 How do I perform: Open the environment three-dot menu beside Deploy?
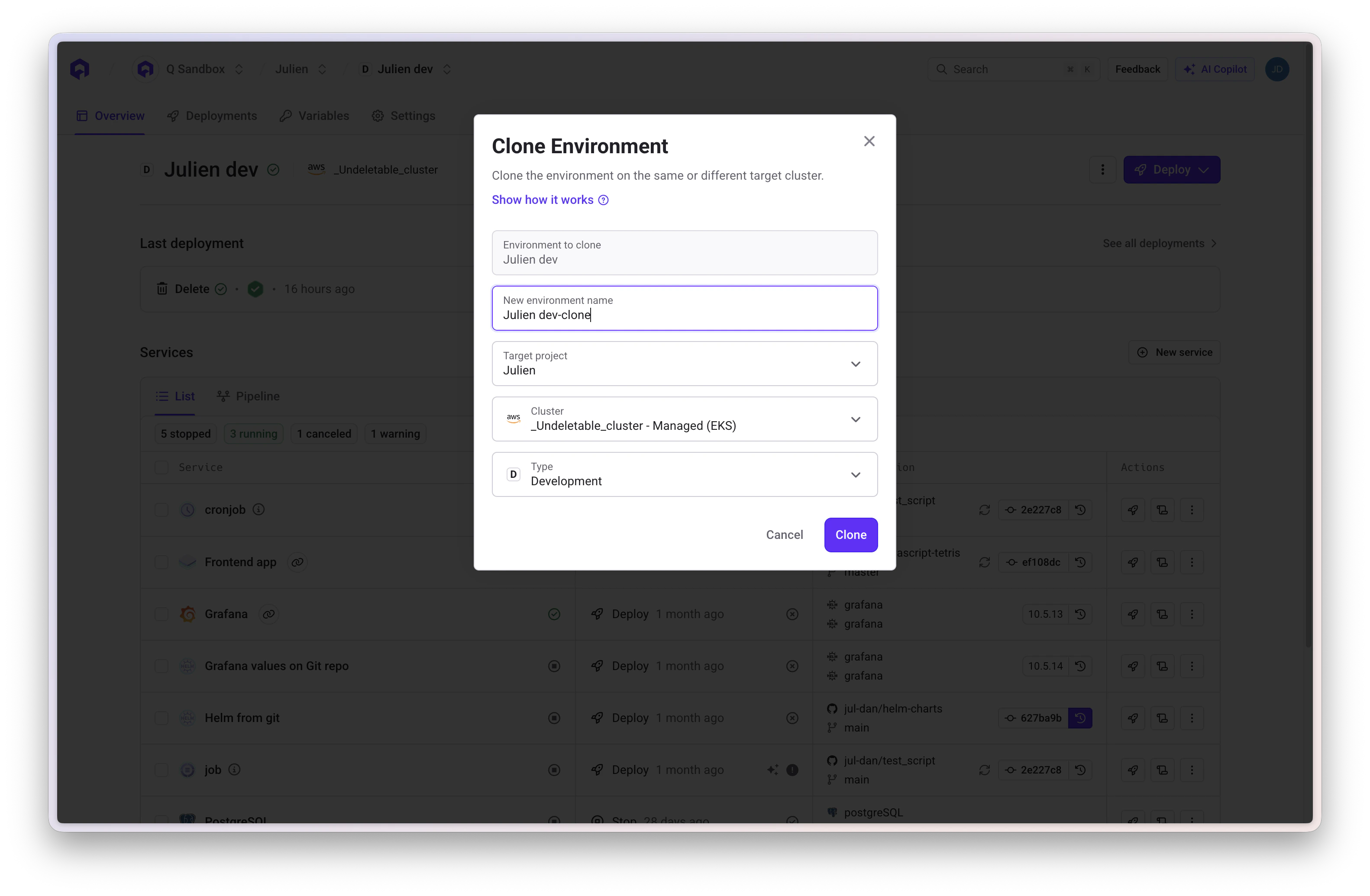1102,170
